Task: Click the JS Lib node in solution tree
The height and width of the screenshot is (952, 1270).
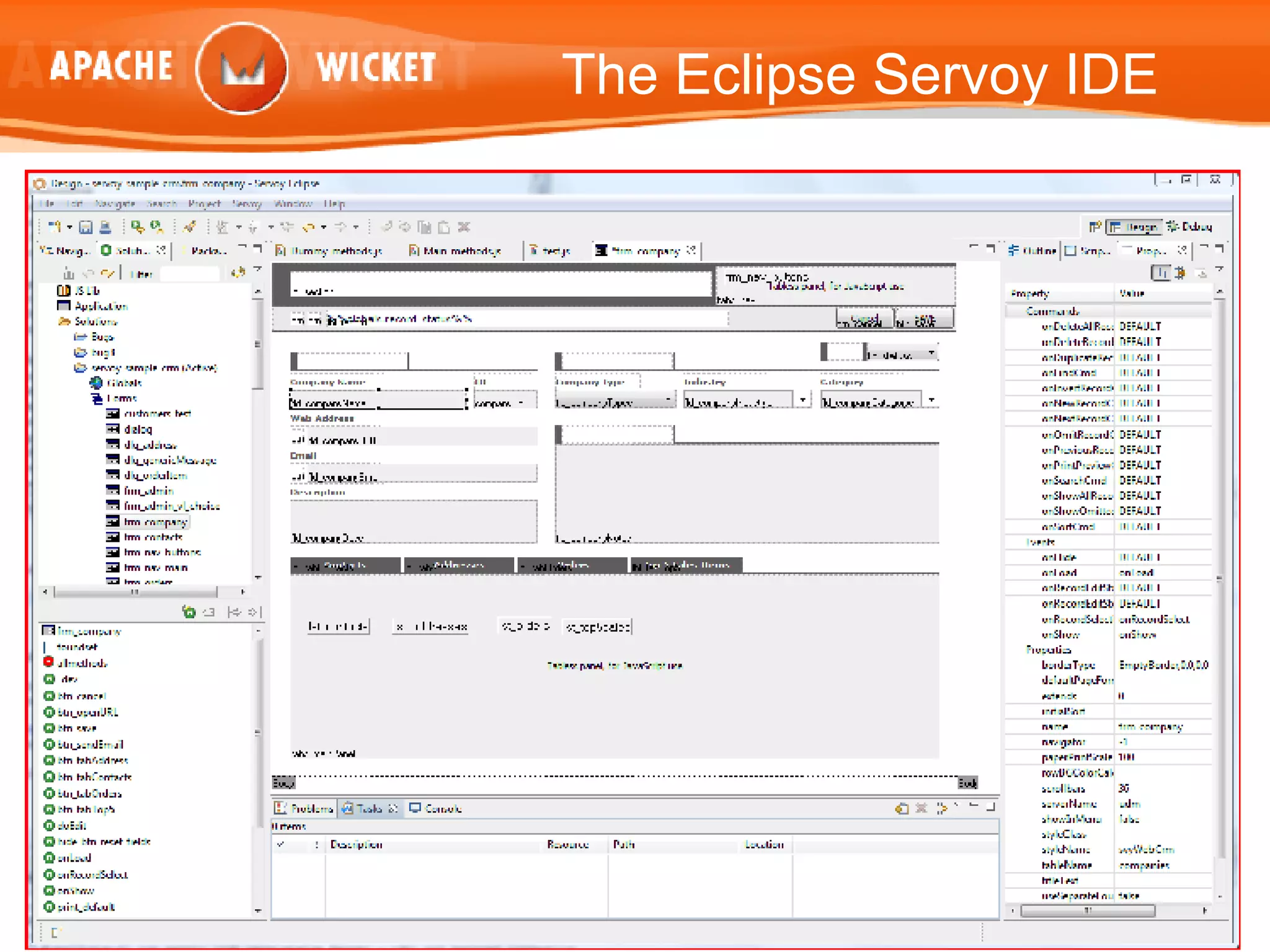Action: point(78,291)
